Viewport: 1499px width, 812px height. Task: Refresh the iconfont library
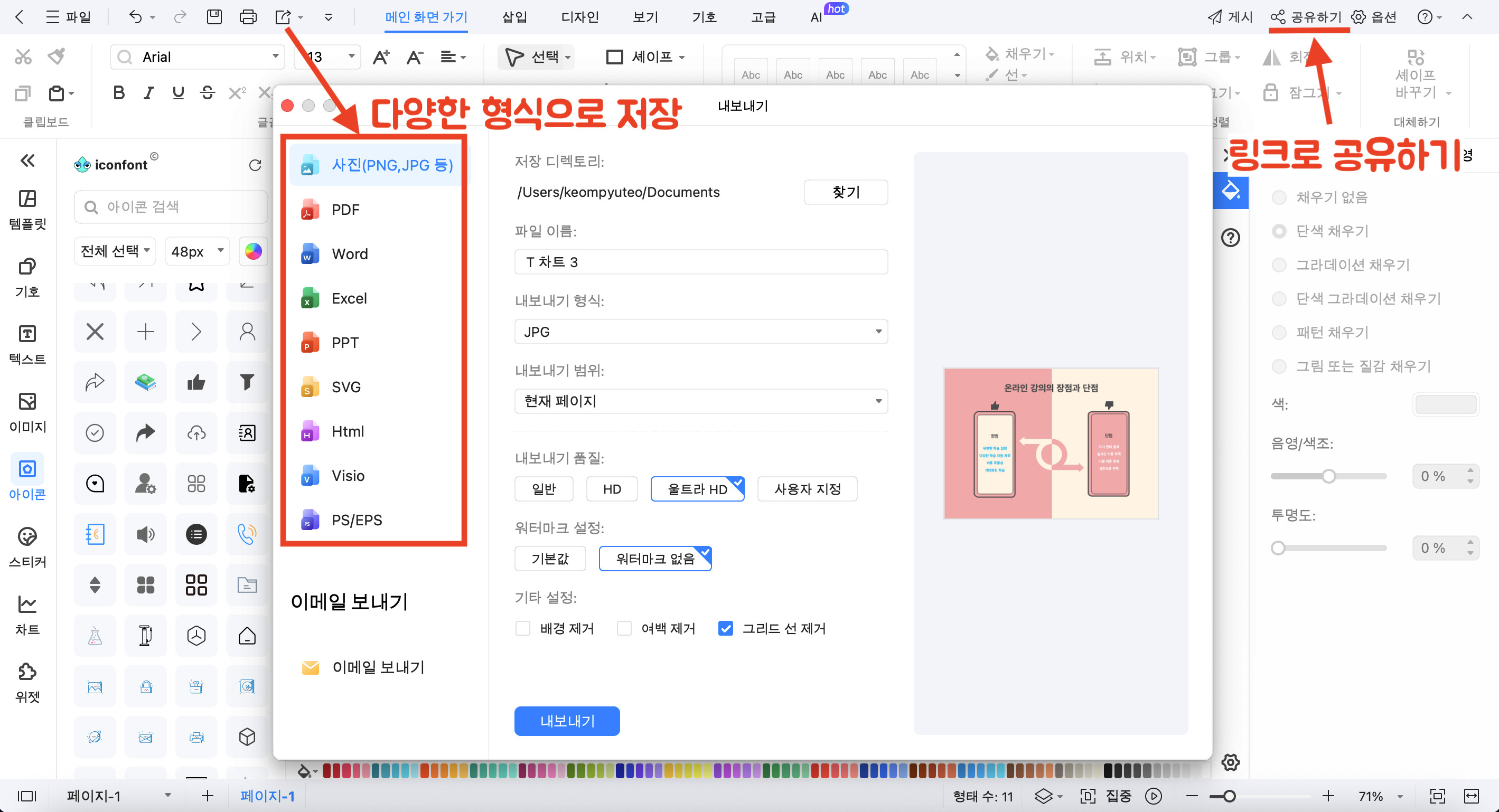click(255, 165)
